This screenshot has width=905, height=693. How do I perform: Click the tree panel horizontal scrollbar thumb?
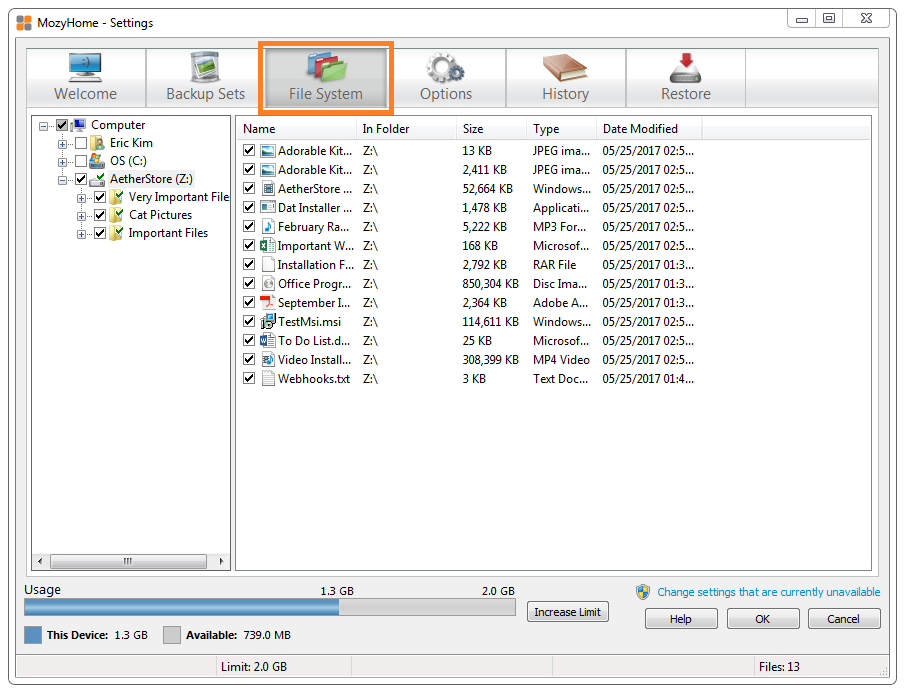pos(128,561)
